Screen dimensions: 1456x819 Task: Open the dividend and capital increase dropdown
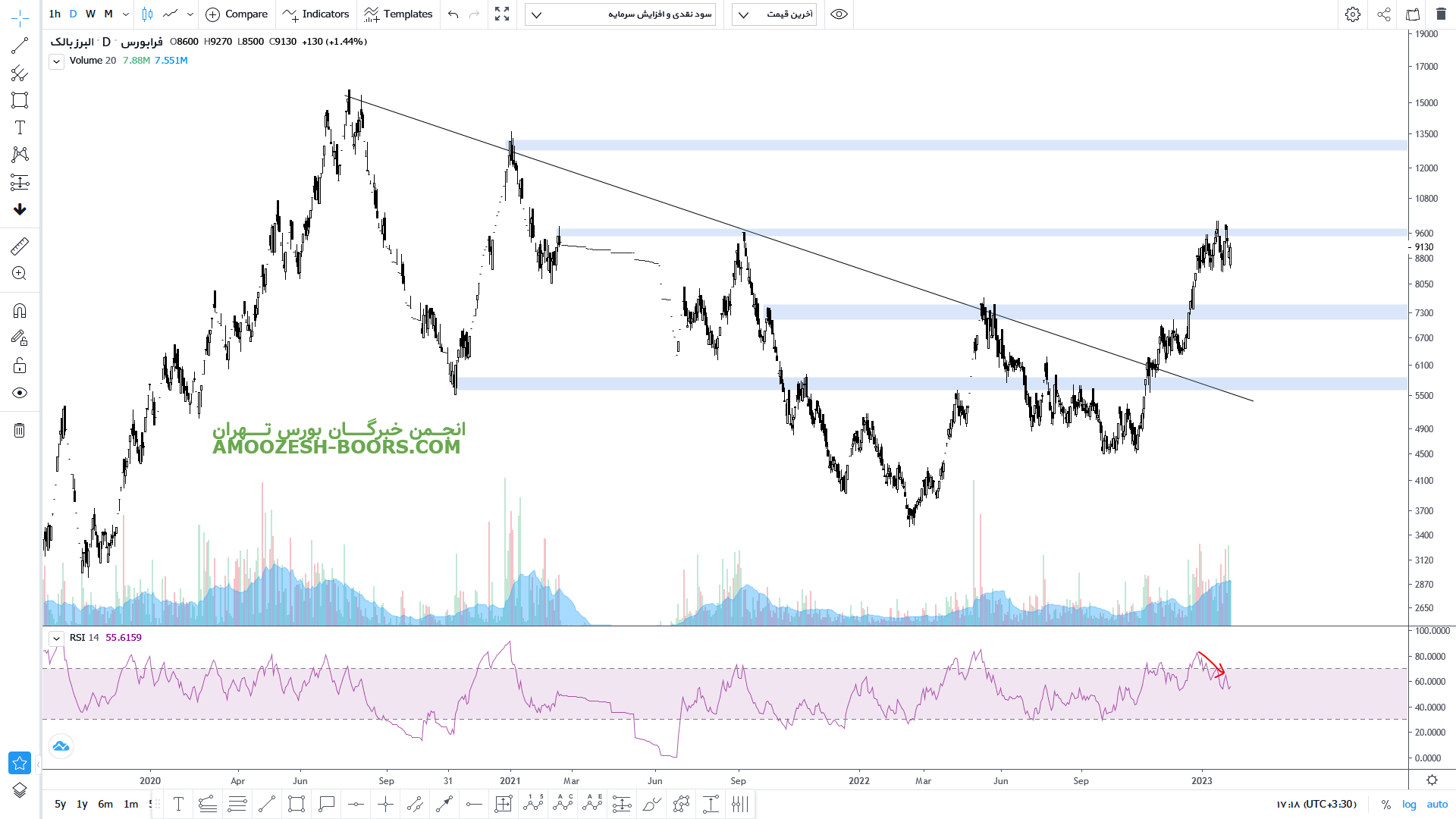pyautogui.click(x=620, y=14)
